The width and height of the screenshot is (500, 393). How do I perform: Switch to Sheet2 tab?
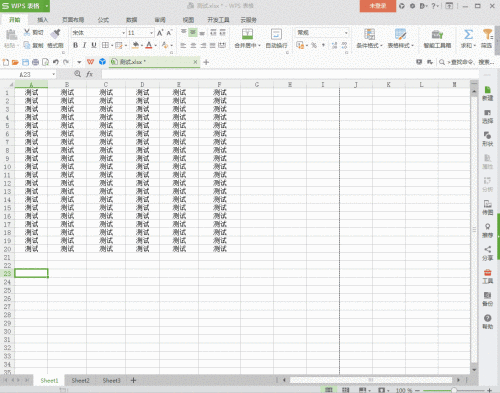coord(80,380)
